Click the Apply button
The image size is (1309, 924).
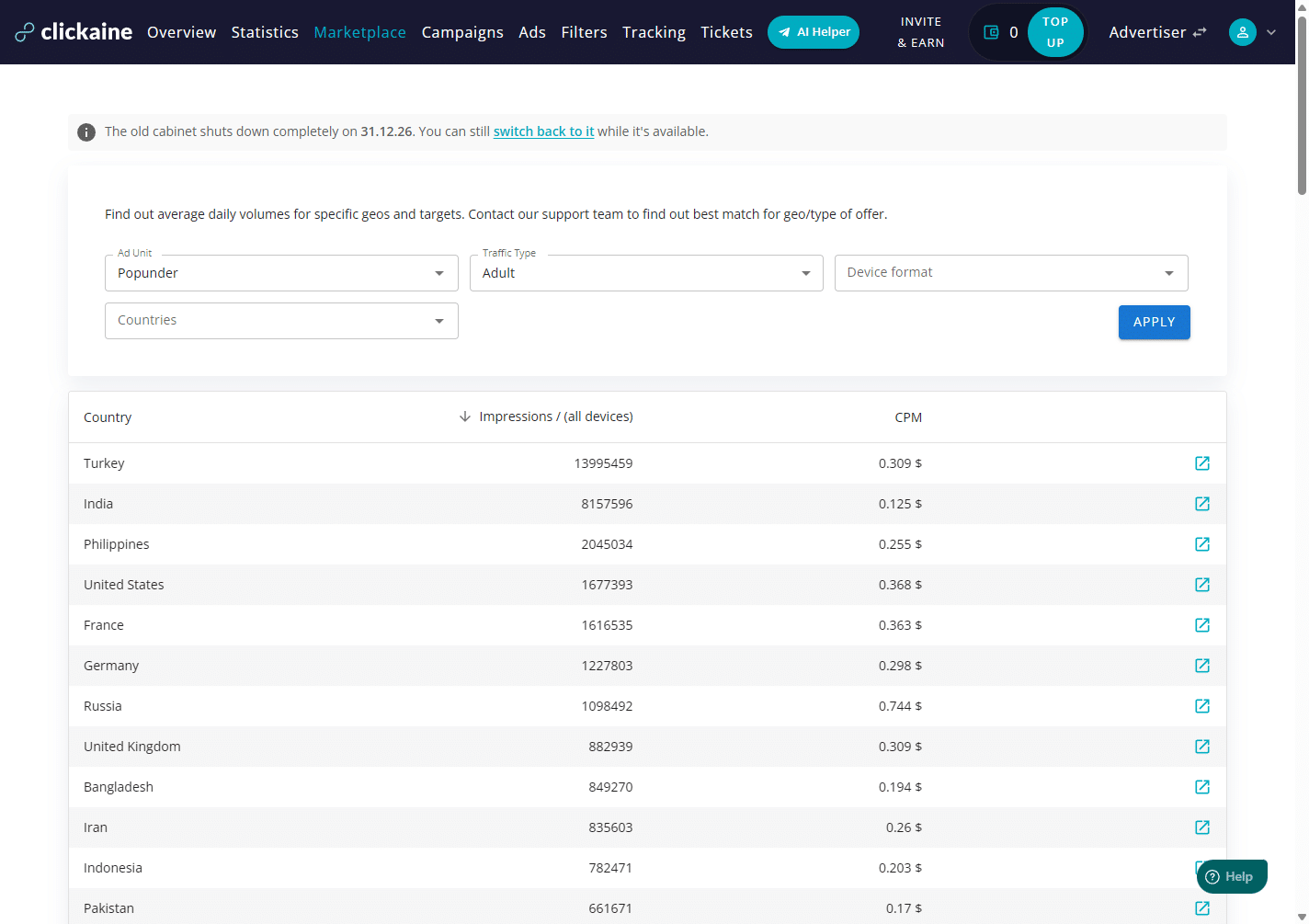point(1155,322)
